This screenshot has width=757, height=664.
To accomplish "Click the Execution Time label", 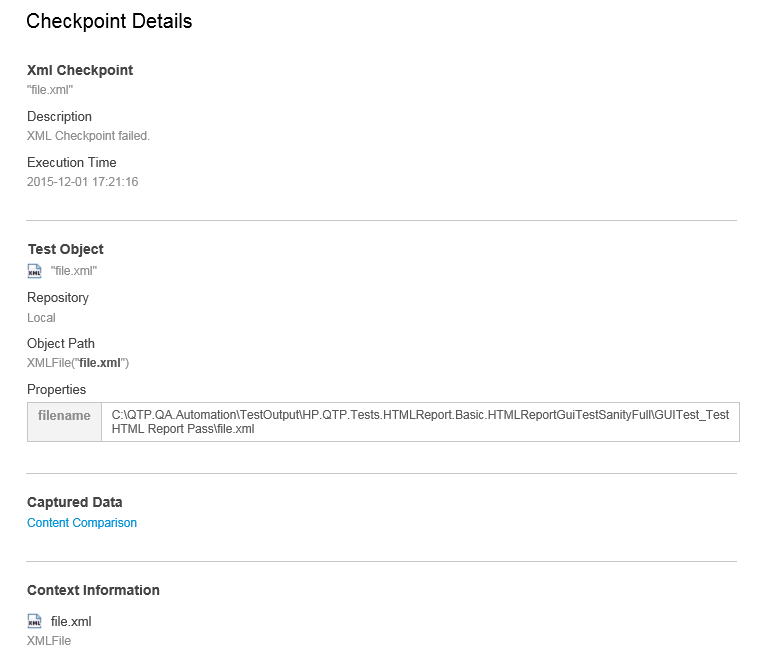I will click(x=72, y=162).
